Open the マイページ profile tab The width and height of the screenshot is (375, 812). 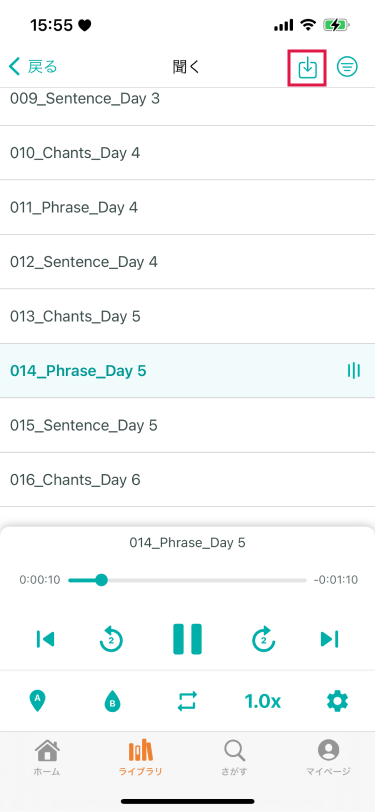(328, 758)
